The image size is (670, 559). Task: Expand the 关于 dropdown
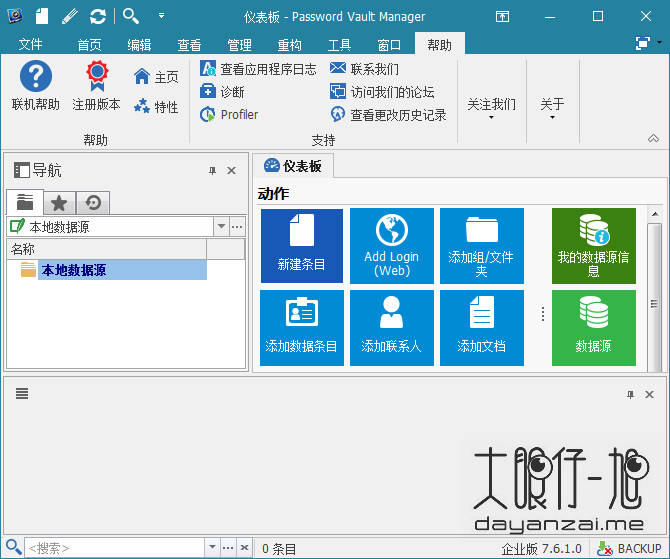(x=552, y=108)
